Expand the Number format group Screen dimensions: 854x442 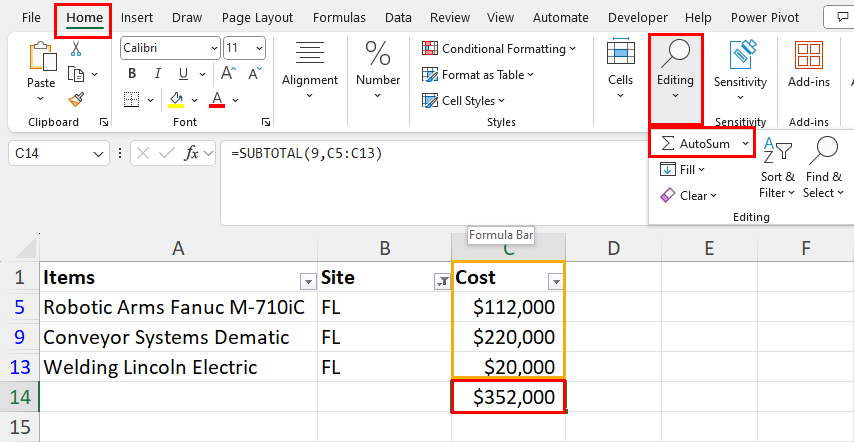(x=378, y=69)
